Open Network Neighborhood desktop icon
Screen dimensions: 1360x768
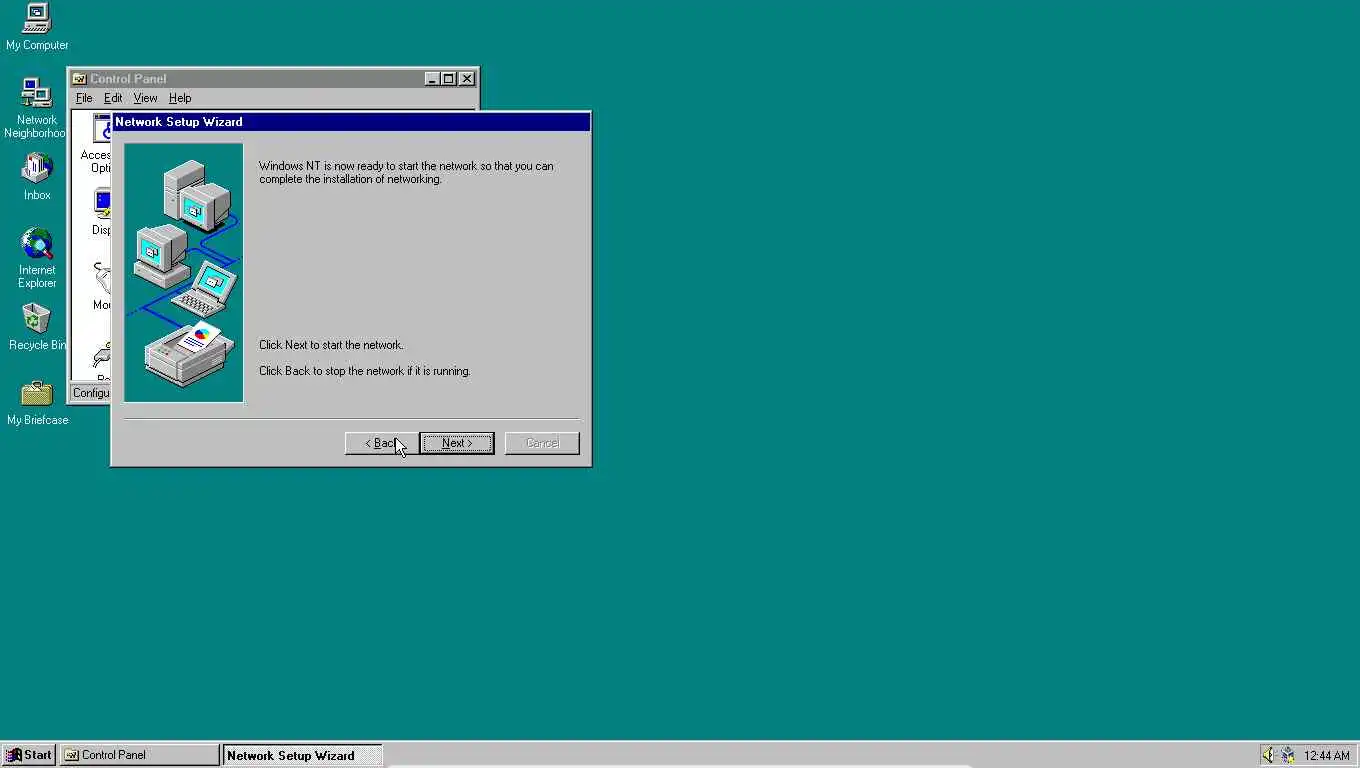click(36, 108)
